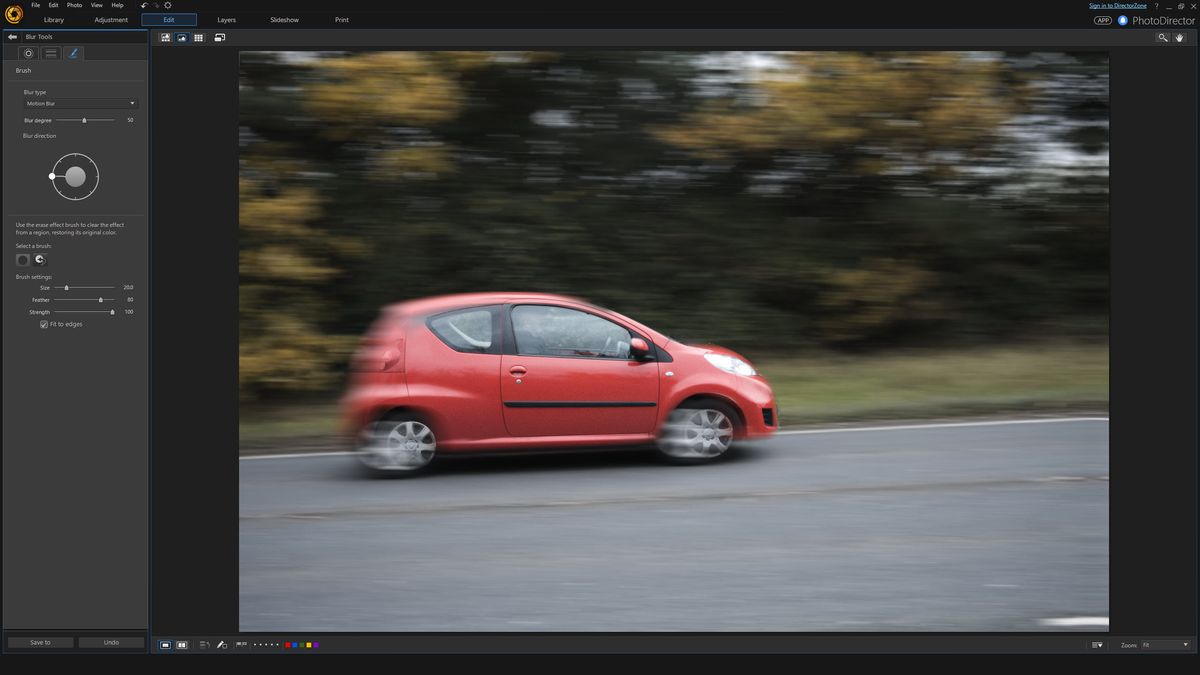
Task: Click the back arrow to exit Blur Tools
Action: coord(12,36)
